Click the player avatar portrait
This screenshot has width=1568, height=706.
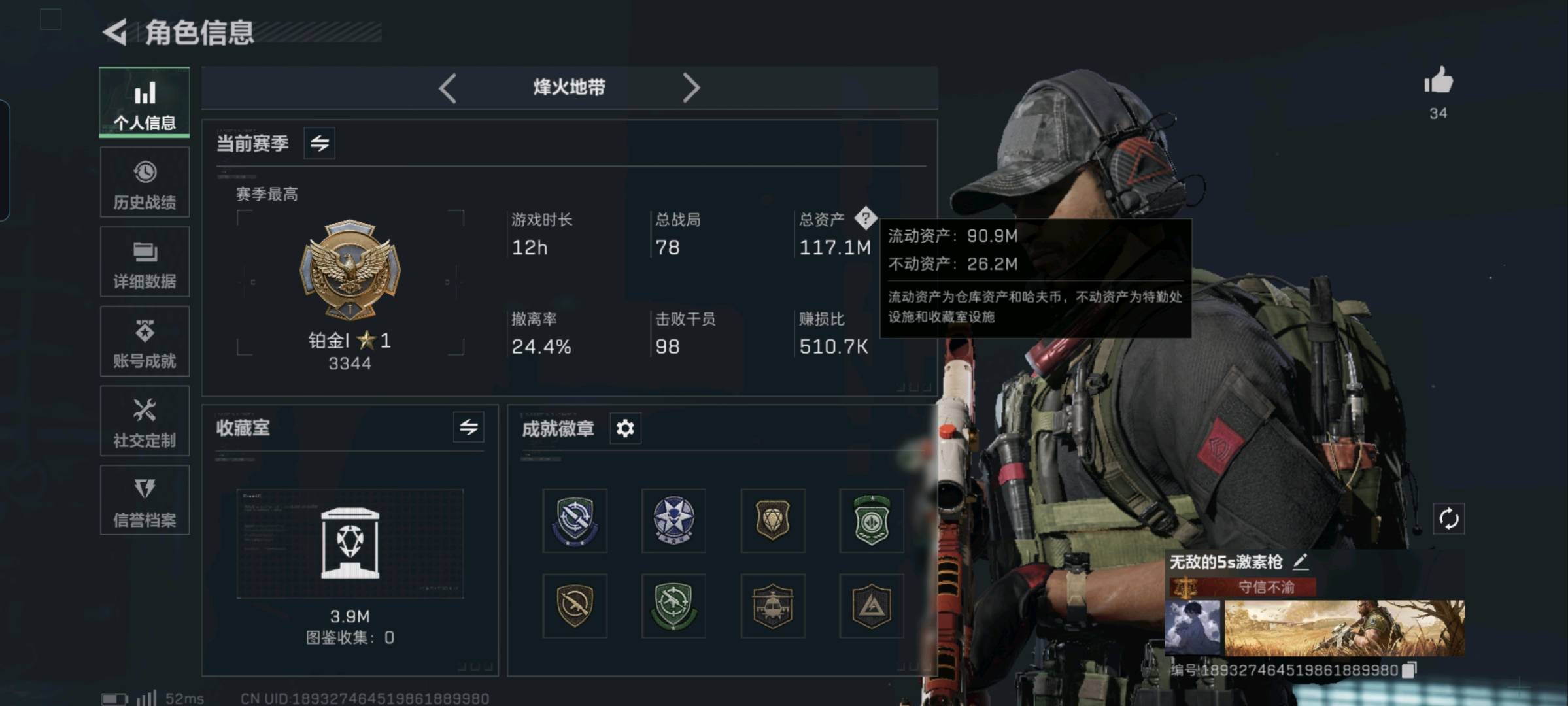tap(1193, 628)
